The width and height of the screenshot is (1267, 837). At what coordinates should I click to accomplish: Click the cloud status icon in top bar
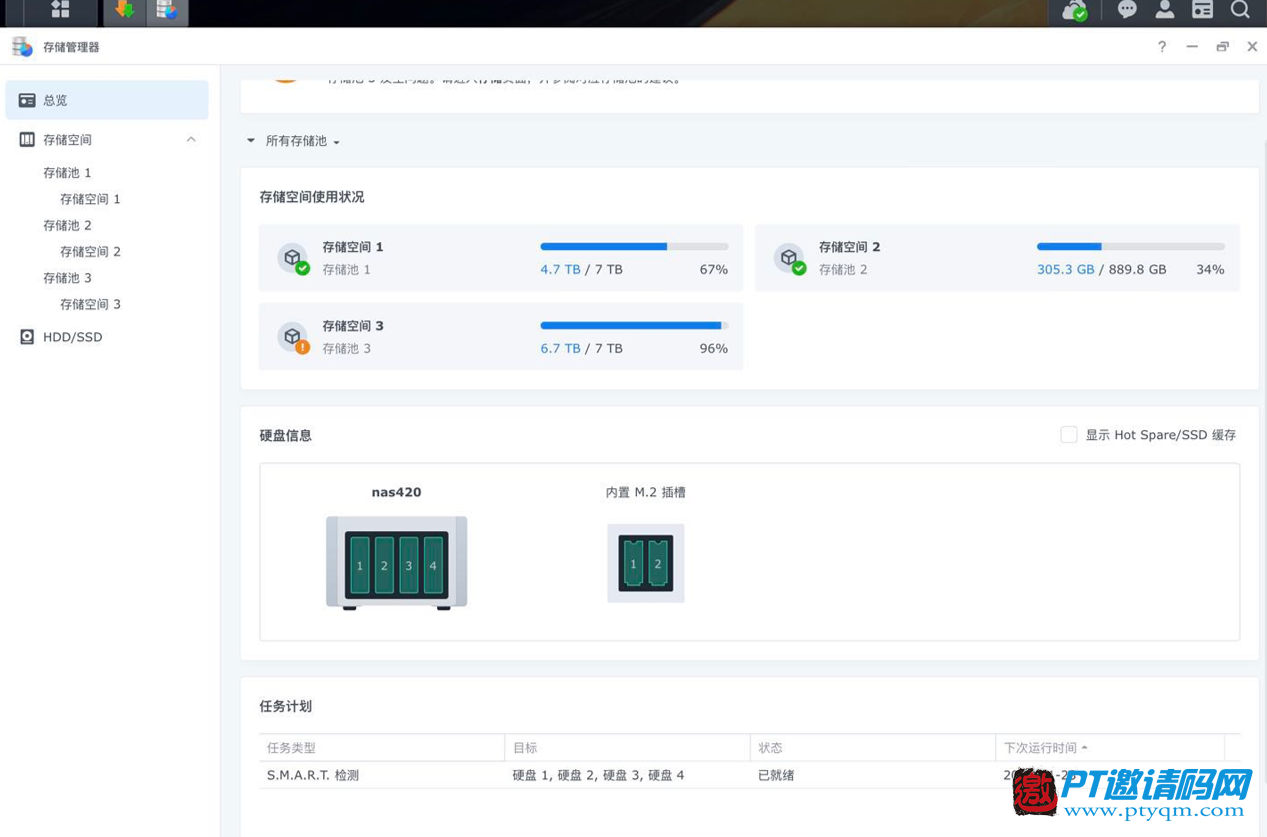[x=1074, y=11]
